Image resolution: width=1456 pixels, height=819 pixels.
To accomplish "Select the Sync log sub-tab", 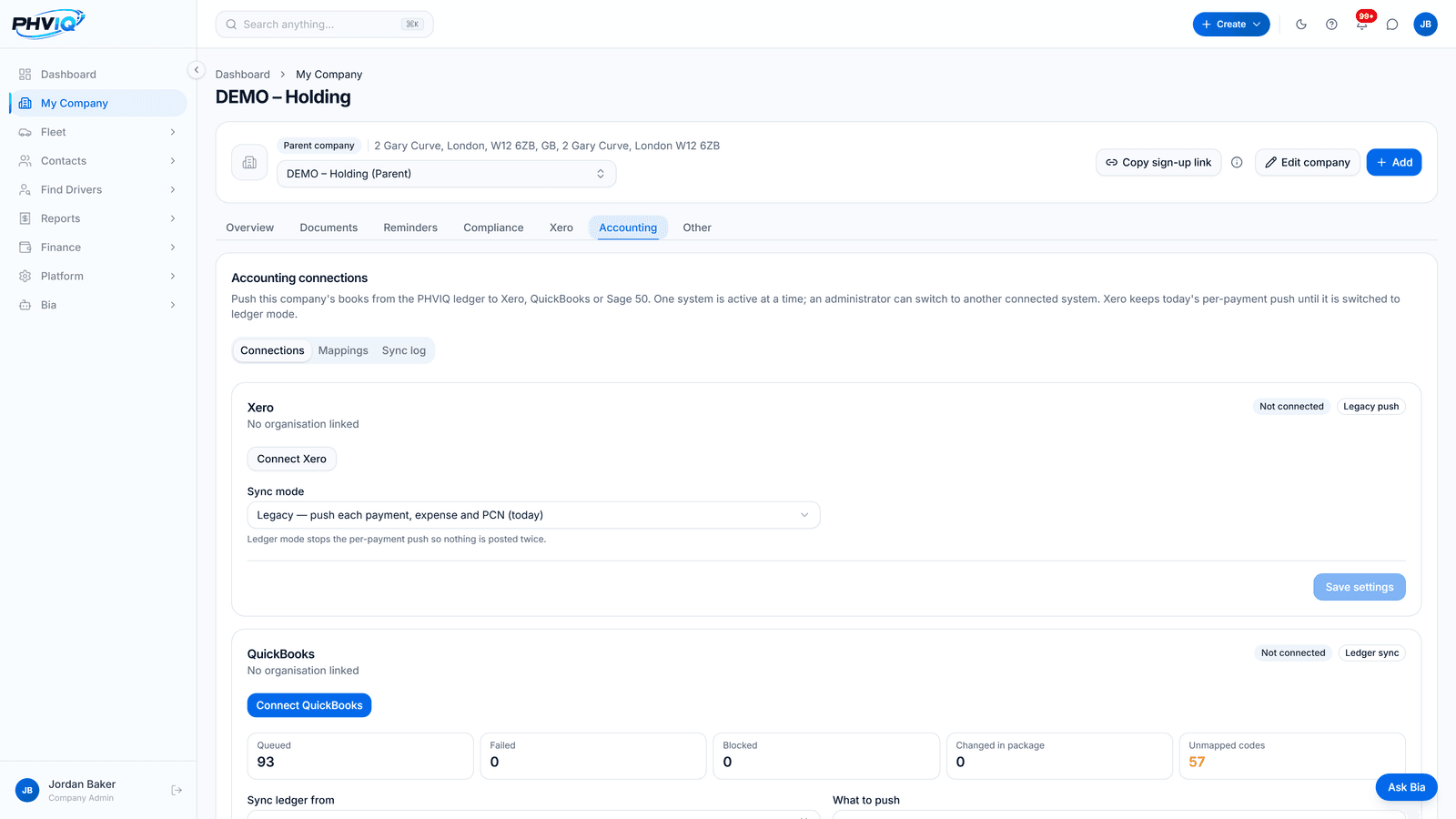I will (x=404, y=350).
